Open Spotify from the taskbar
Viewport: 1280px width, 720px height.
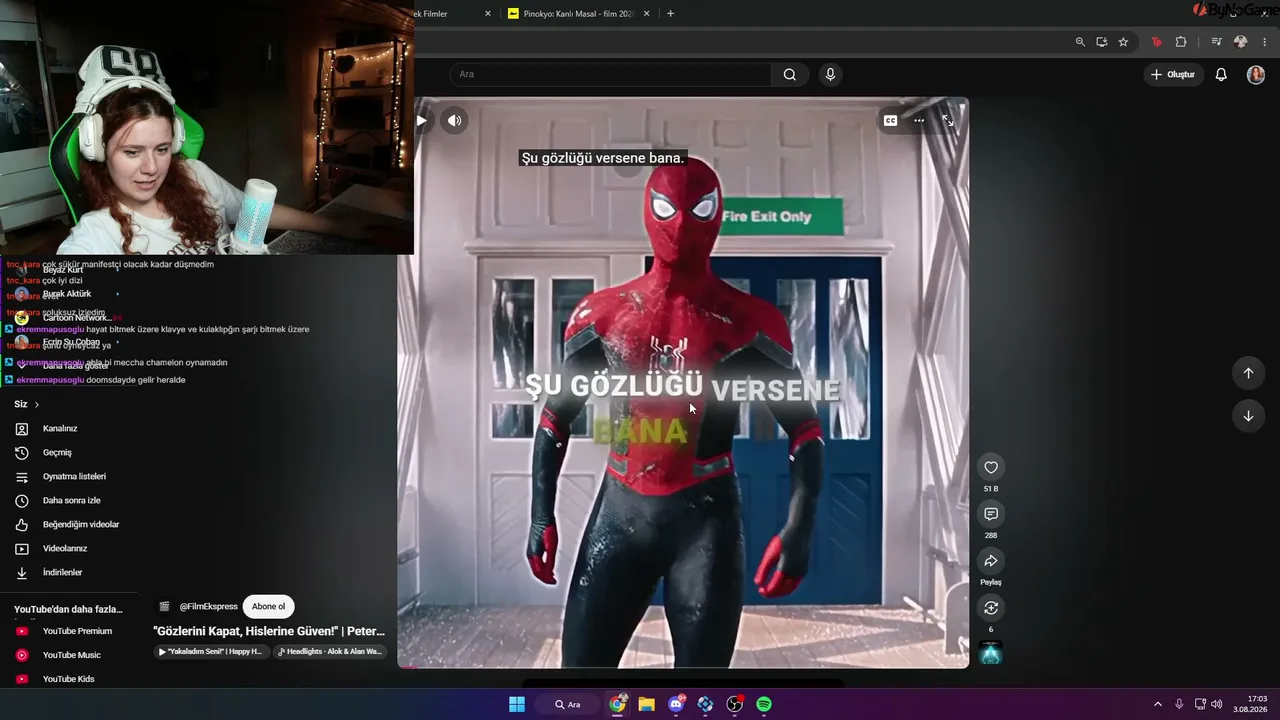pos(764,704)
